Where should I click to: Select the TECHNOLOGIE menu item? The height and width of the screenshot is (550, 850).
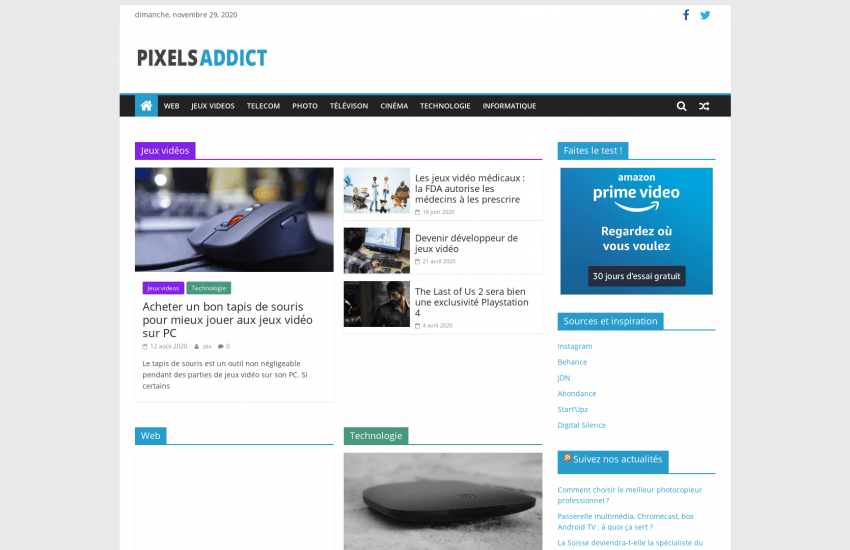(445, 106)
